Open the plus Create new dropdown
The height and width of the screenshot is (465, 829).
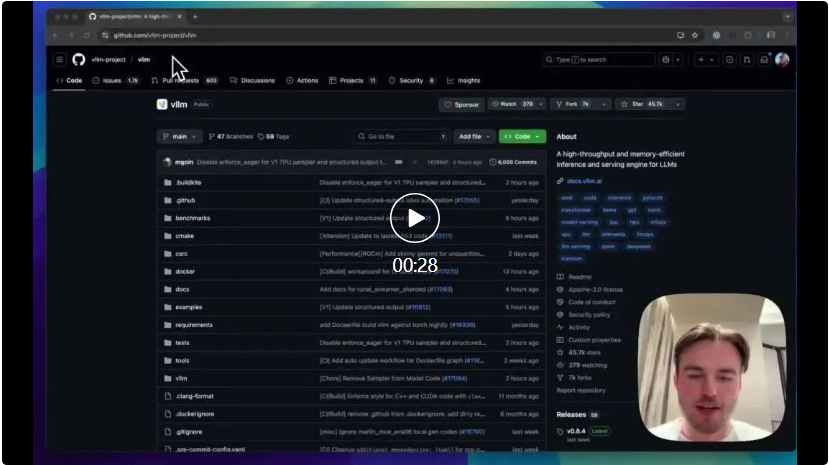[706, 60]
